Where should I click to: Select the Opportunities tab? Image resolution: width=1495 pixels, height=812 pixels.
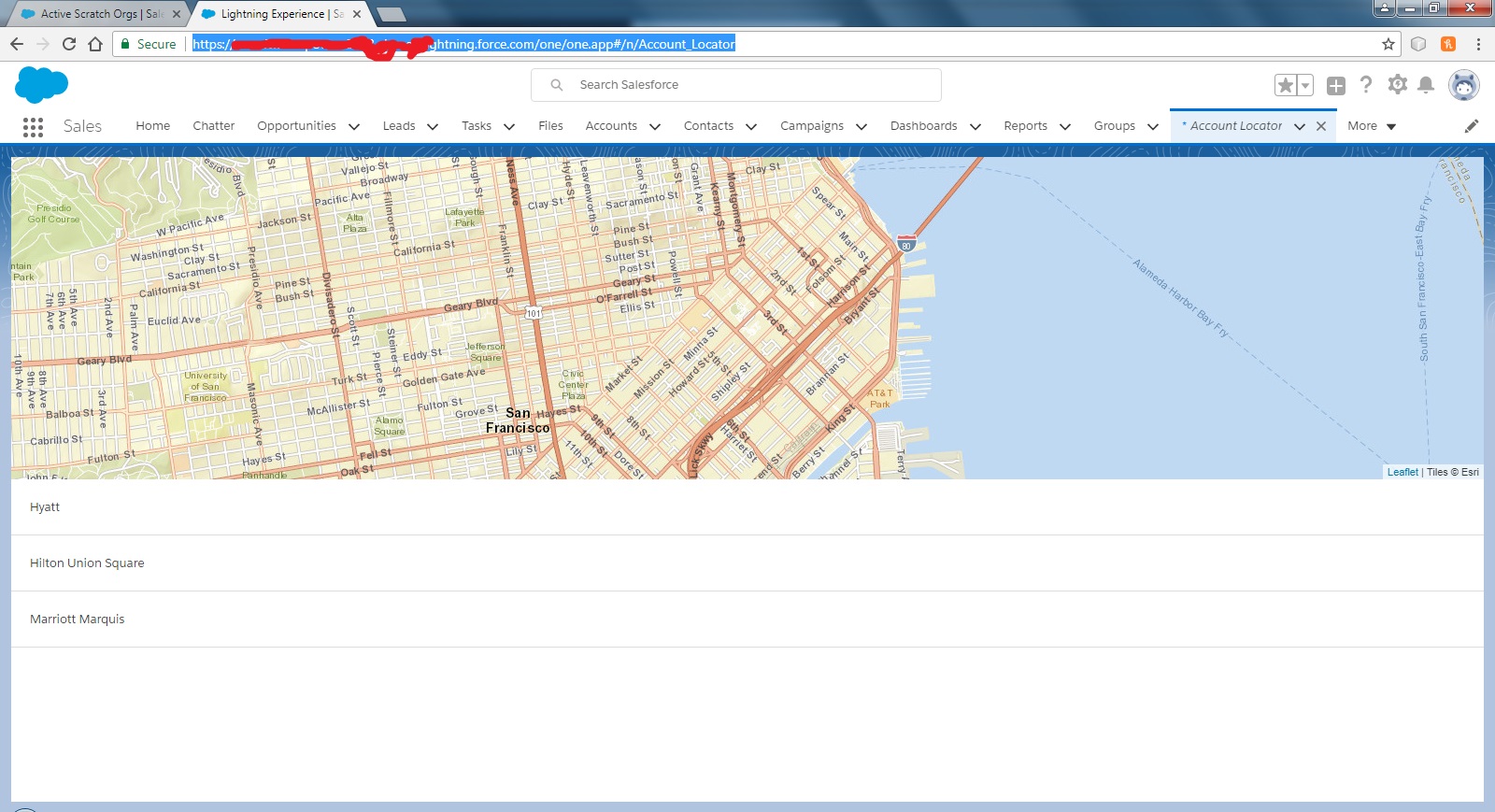click(296, 126)
